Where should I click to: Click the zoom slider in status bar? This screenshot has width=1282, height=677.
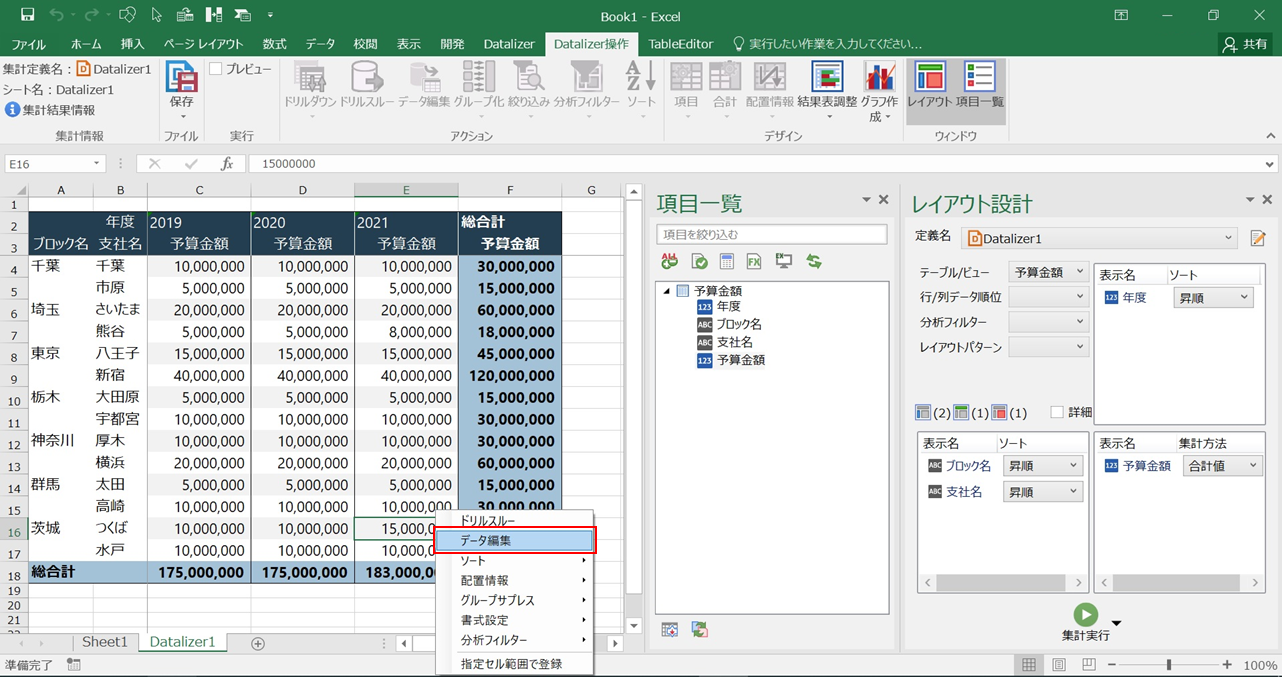(x=1169, y=665)
